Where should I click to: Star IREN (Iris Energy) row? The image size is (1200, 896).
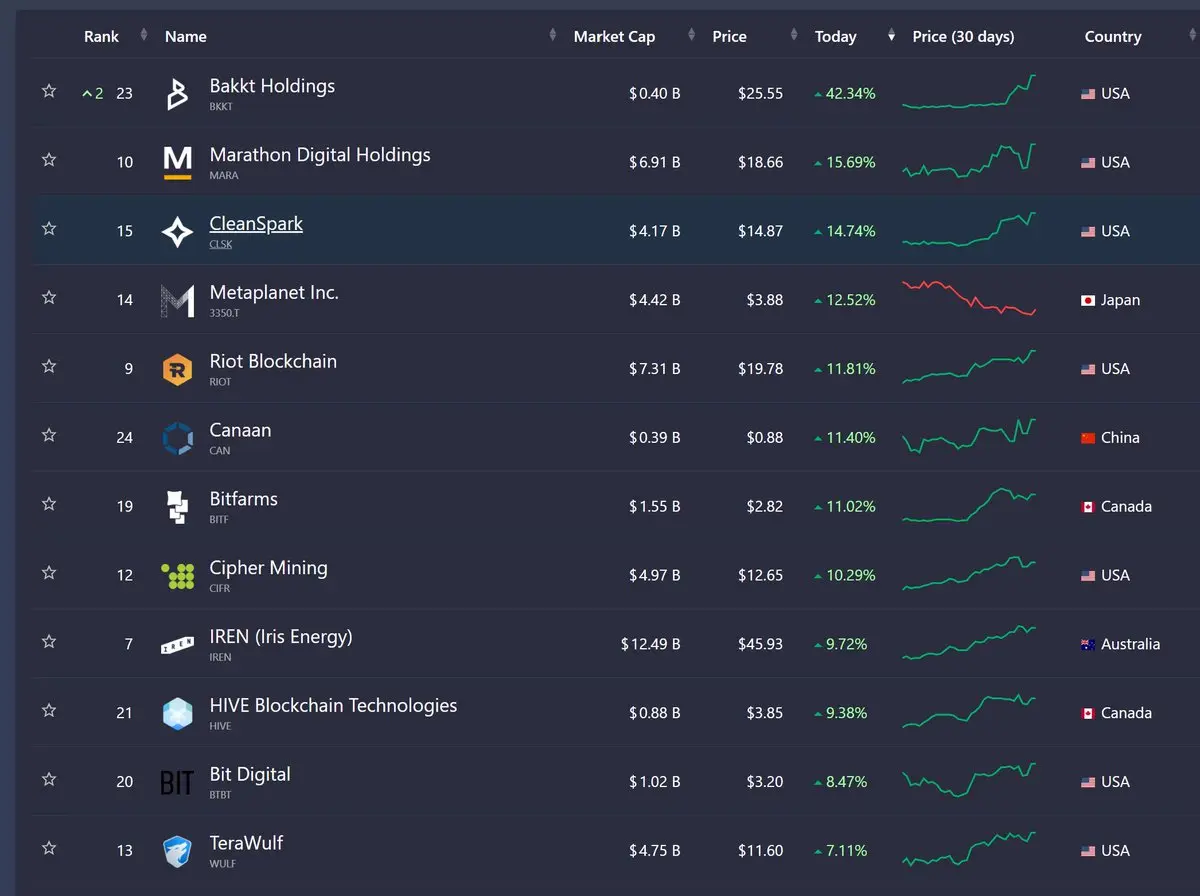pyautogui.click(x=48, y=642)
